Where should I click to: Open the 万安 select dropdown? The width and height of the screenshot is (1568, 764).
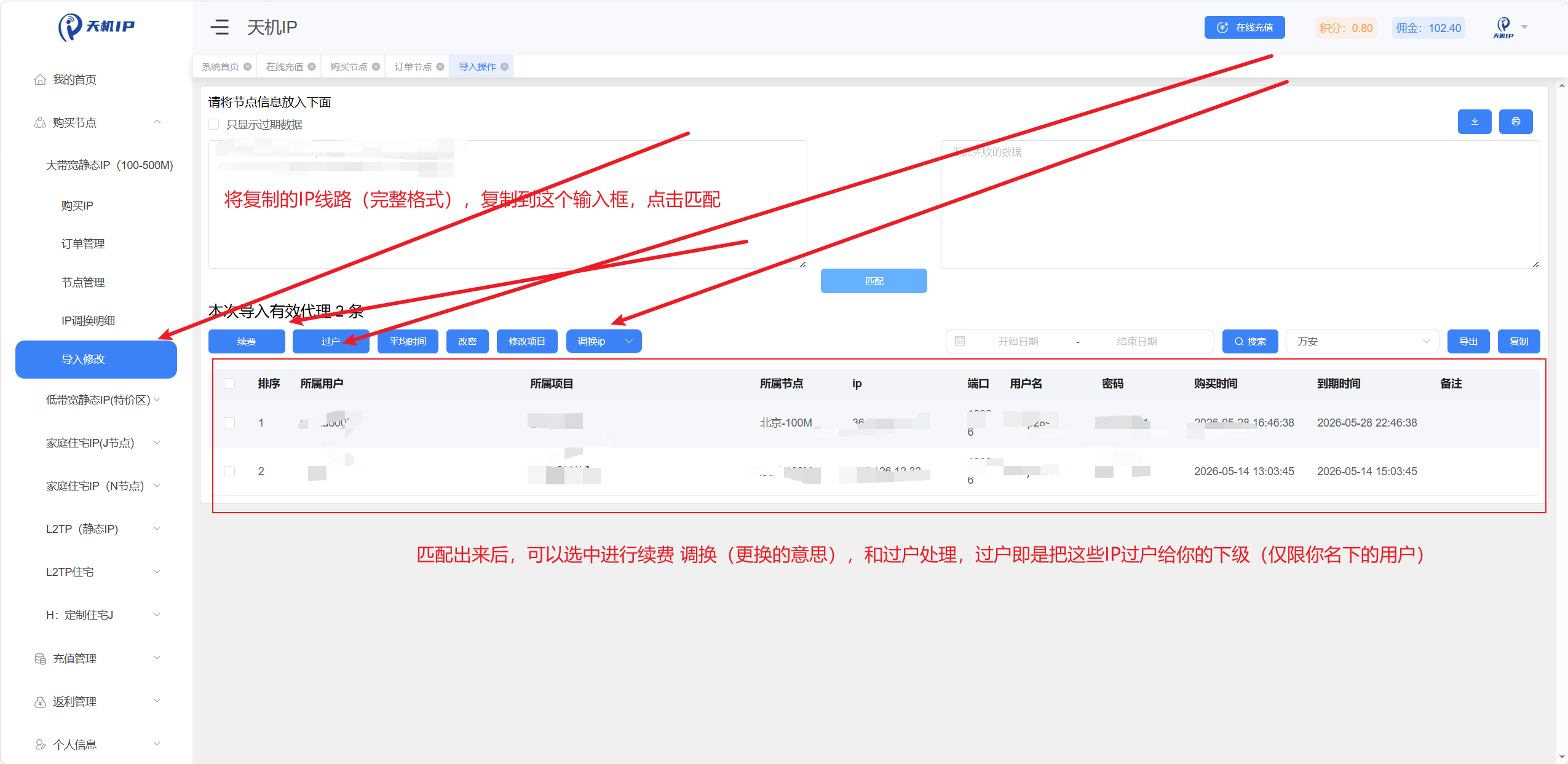[x=1363, y=341]
